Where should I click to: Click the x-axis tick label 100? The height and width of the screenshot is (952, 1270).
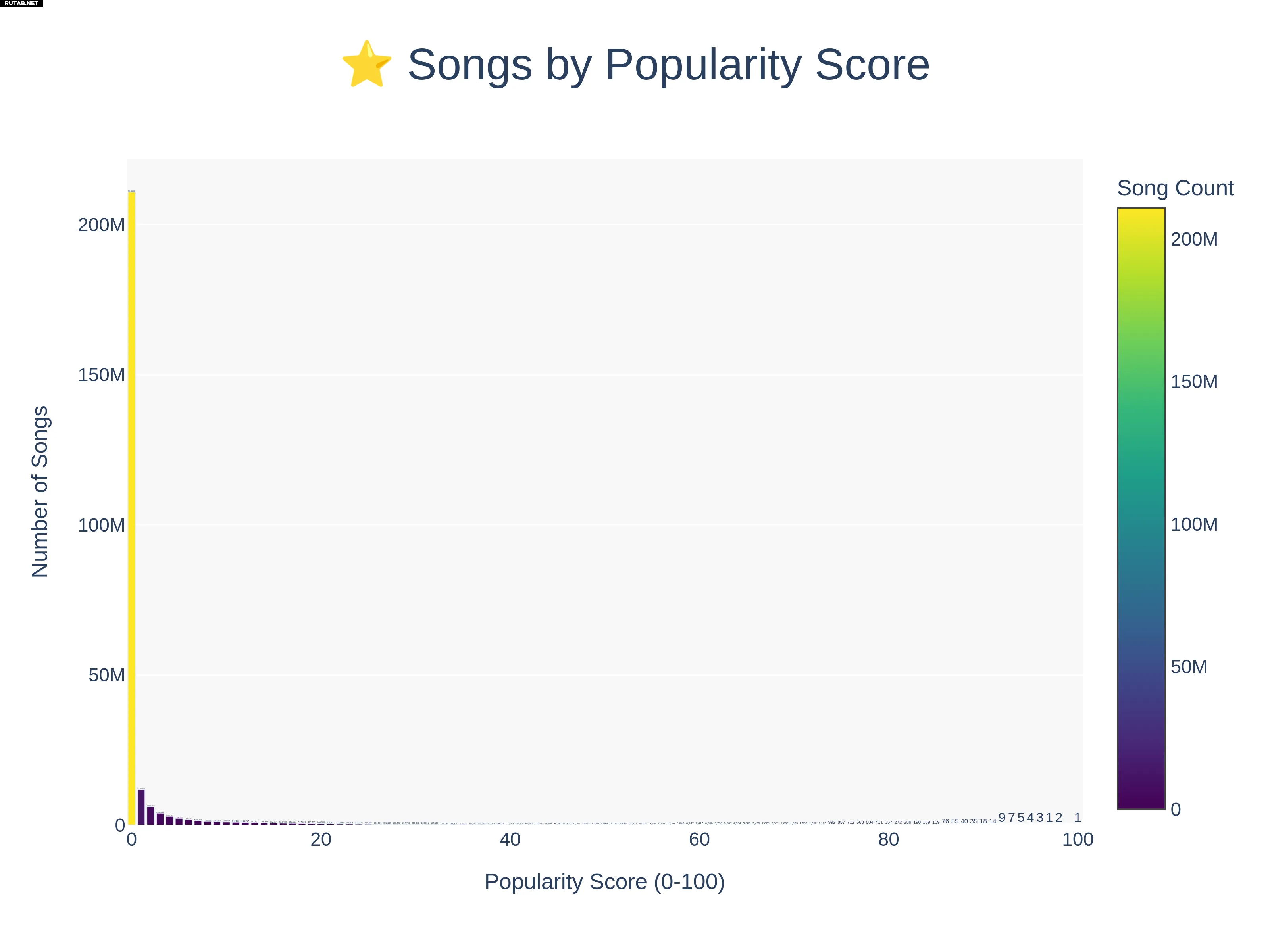coord(1077,839)
